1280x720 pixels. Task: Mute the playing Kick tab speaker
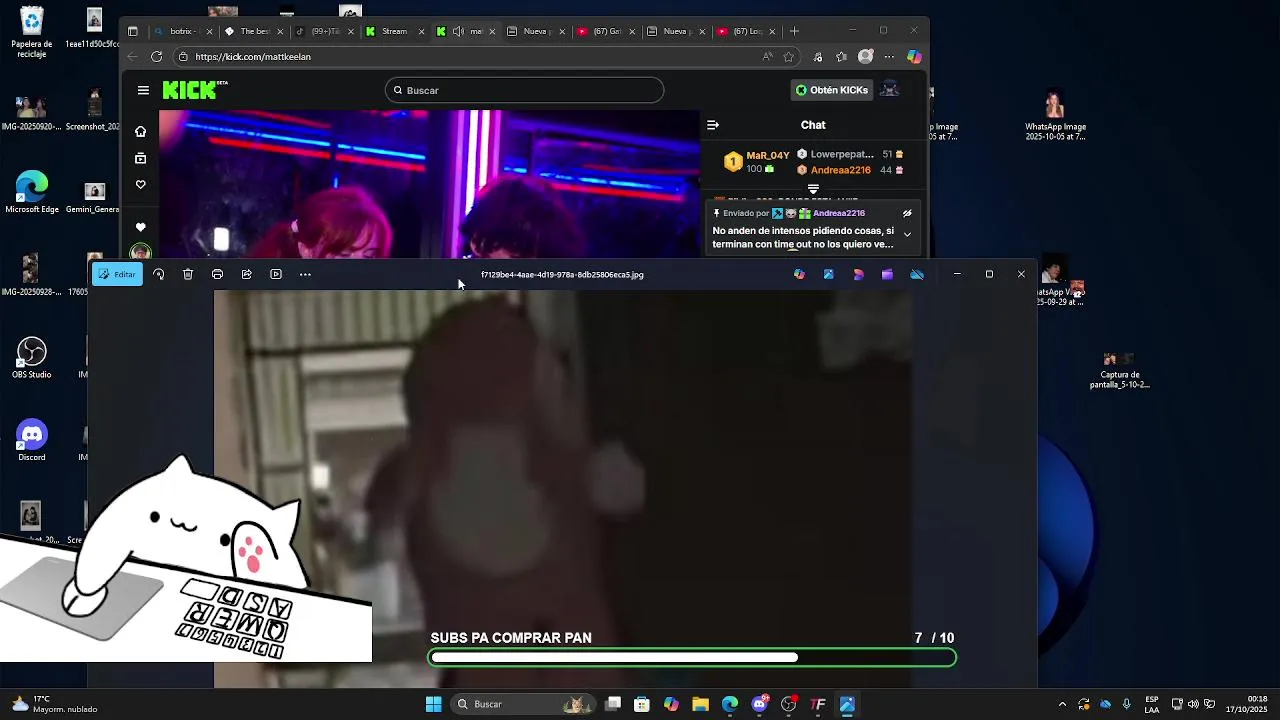(x=458, y=31)
